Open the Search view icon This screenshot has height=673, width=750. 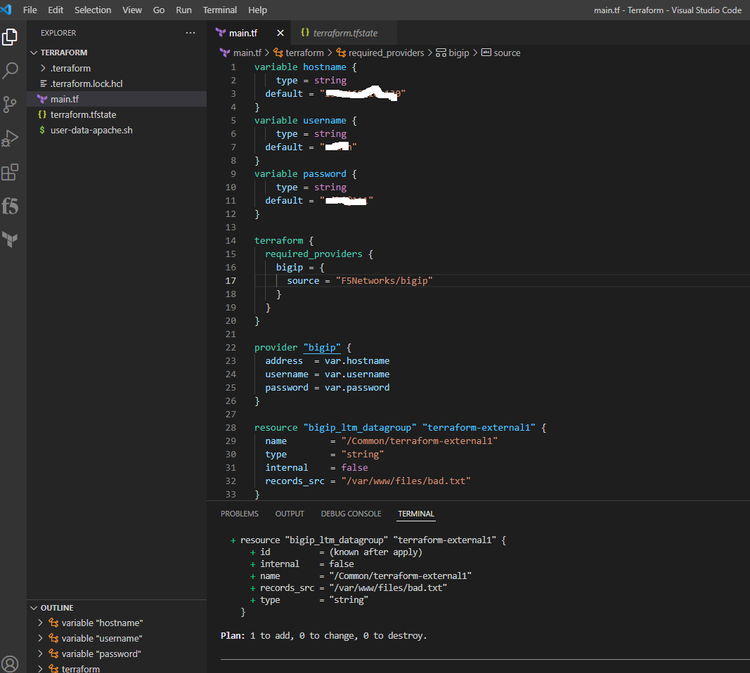[10, 70]
